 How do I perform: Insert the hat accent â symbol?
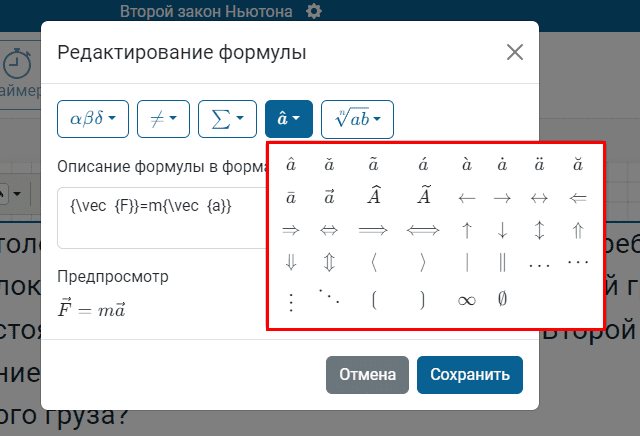(x=291, y=165)
